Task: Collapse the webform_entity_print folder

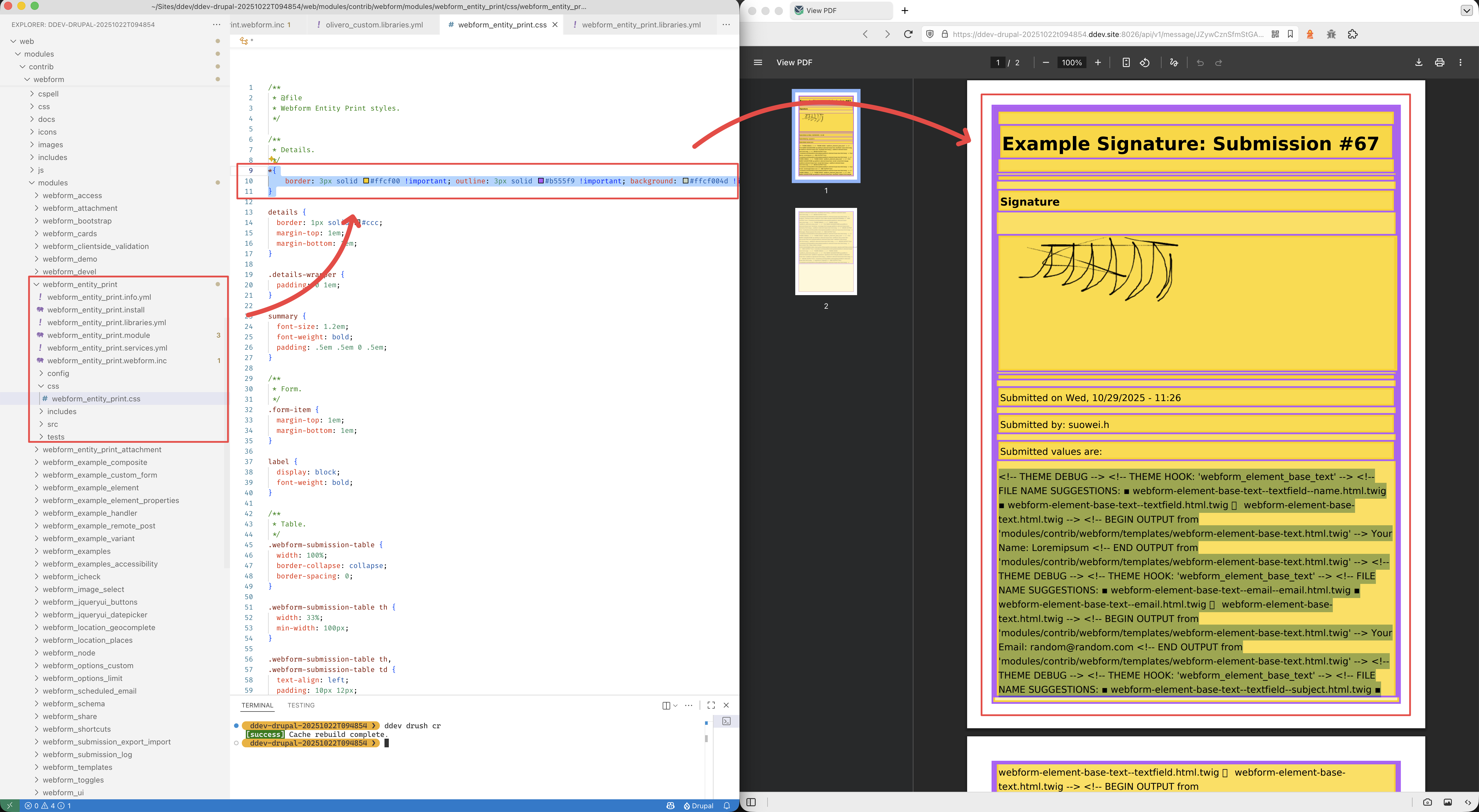Action: click(x=79, y=285)
